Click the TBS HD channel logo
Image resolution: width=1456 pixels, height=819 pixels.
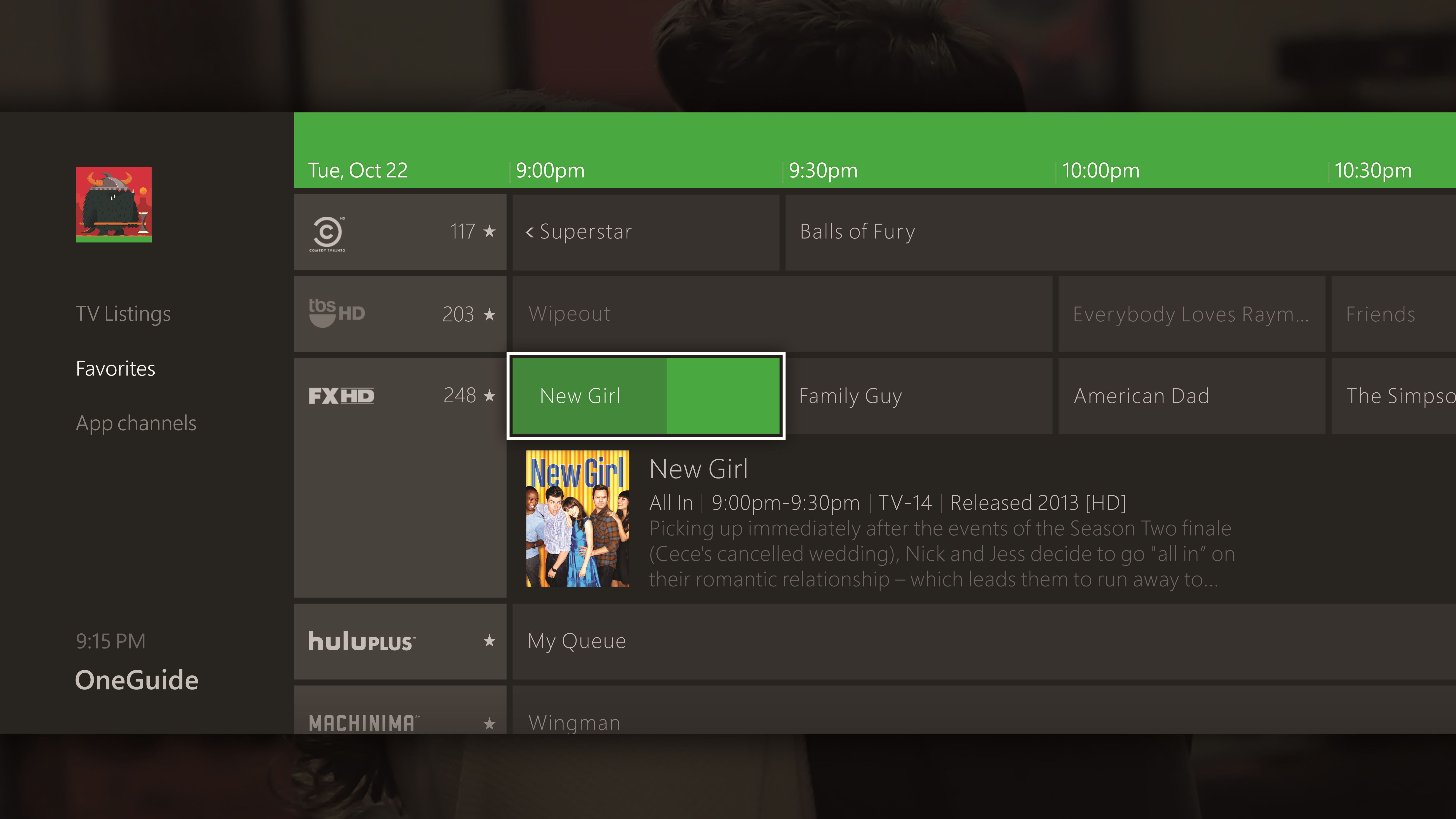[x=337, y=313]
